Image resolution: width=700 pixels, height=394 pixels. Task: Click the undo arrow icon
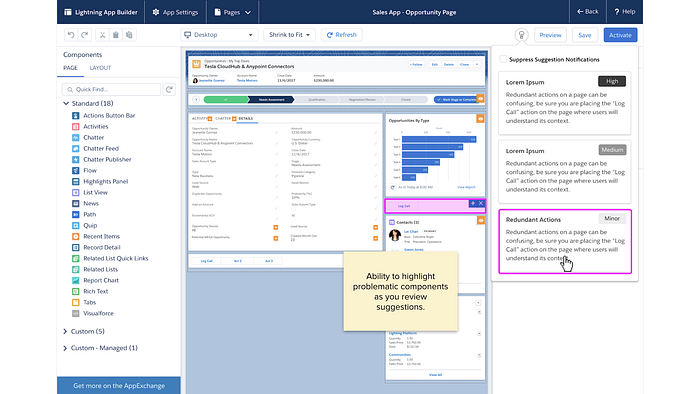(71, 35)
